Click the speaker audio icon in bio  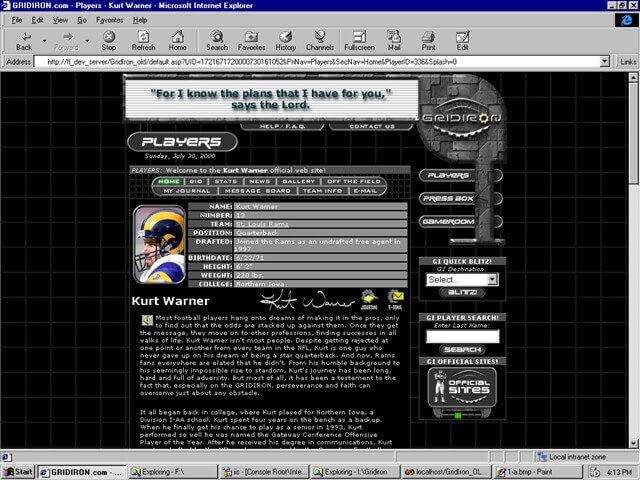pyautogui.click(x=147, y=320)
